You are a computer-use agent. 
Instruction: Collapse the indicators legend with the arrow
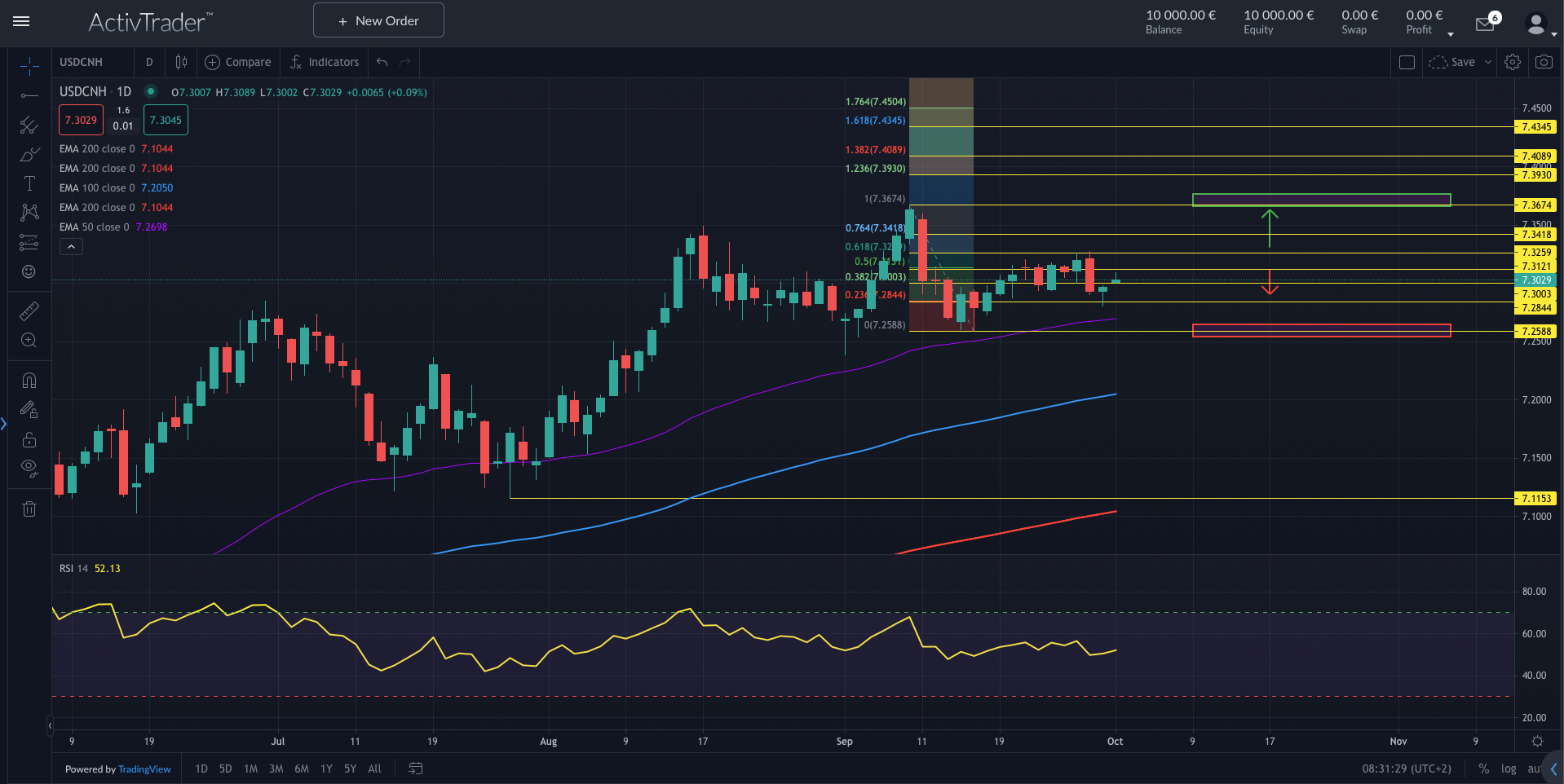pyautogui.click(x=70, y=246)
